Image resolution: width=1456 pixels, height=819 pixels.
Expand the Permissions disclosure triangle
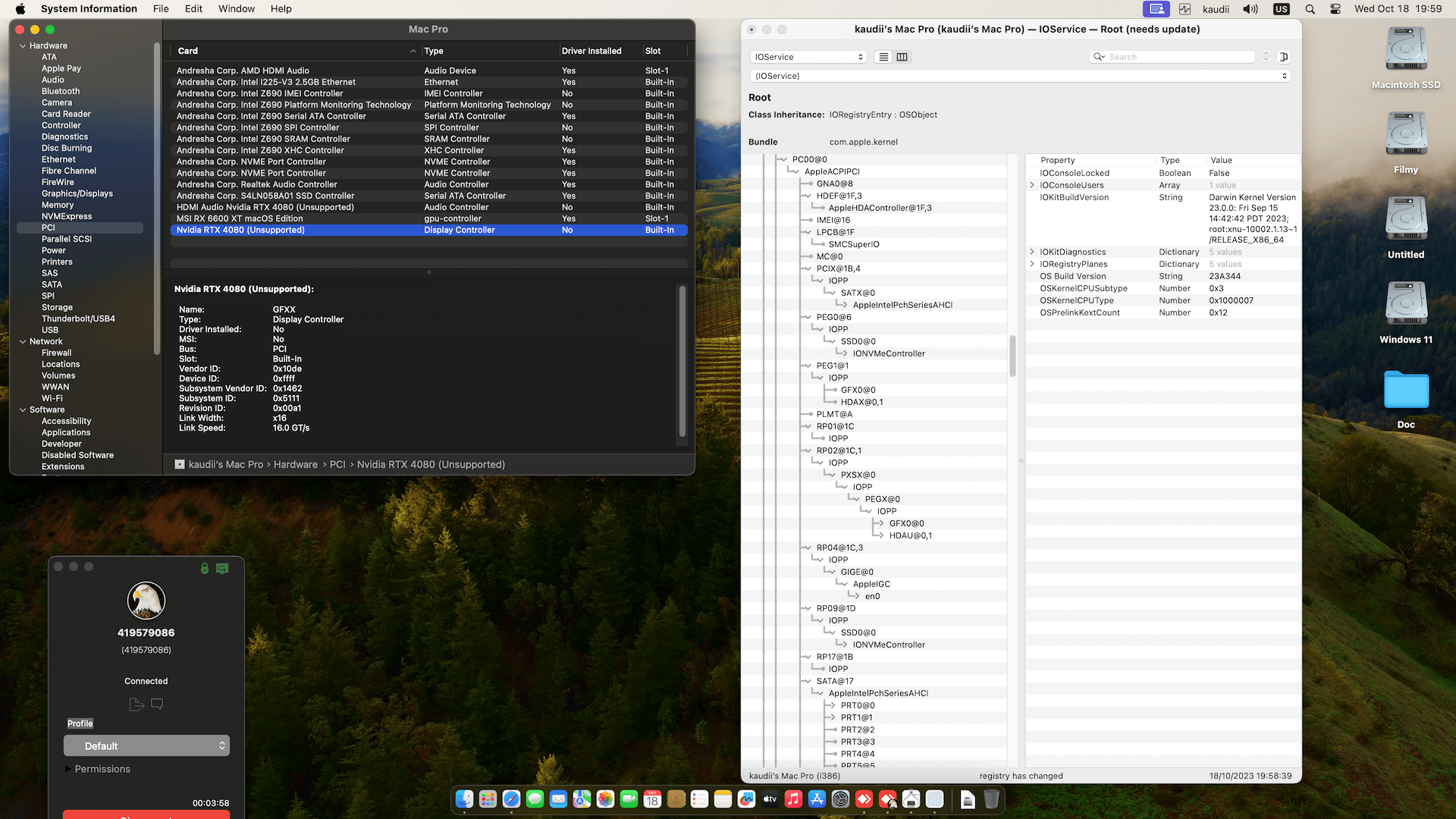coord(68,769)
